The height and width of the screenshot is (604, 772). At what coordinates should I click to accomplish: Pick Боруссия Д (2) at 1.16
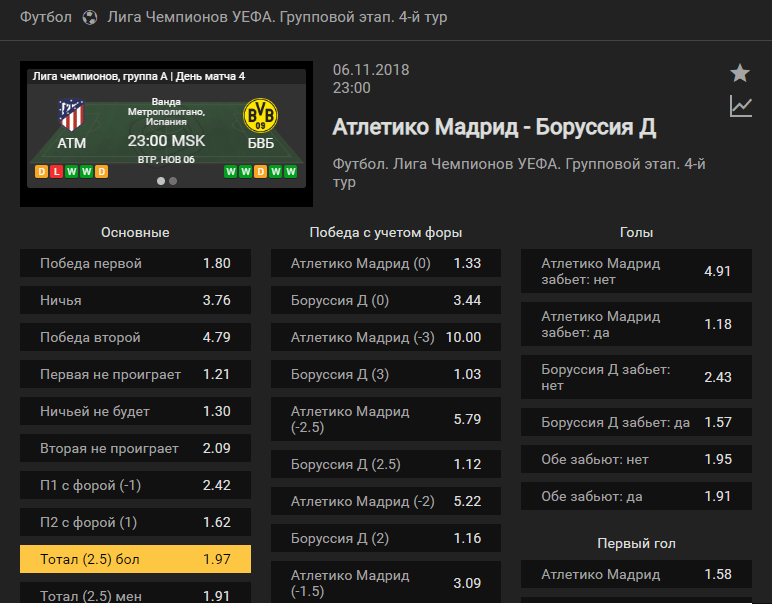click(x=386, y=538)
